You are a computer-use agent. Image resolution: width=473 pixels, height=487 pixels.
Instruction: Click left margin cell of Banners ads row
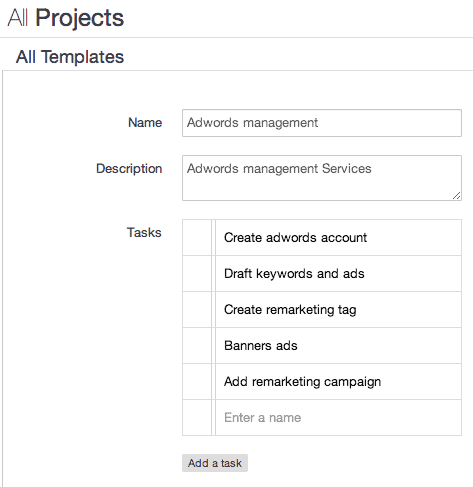(x=197, y=345)
